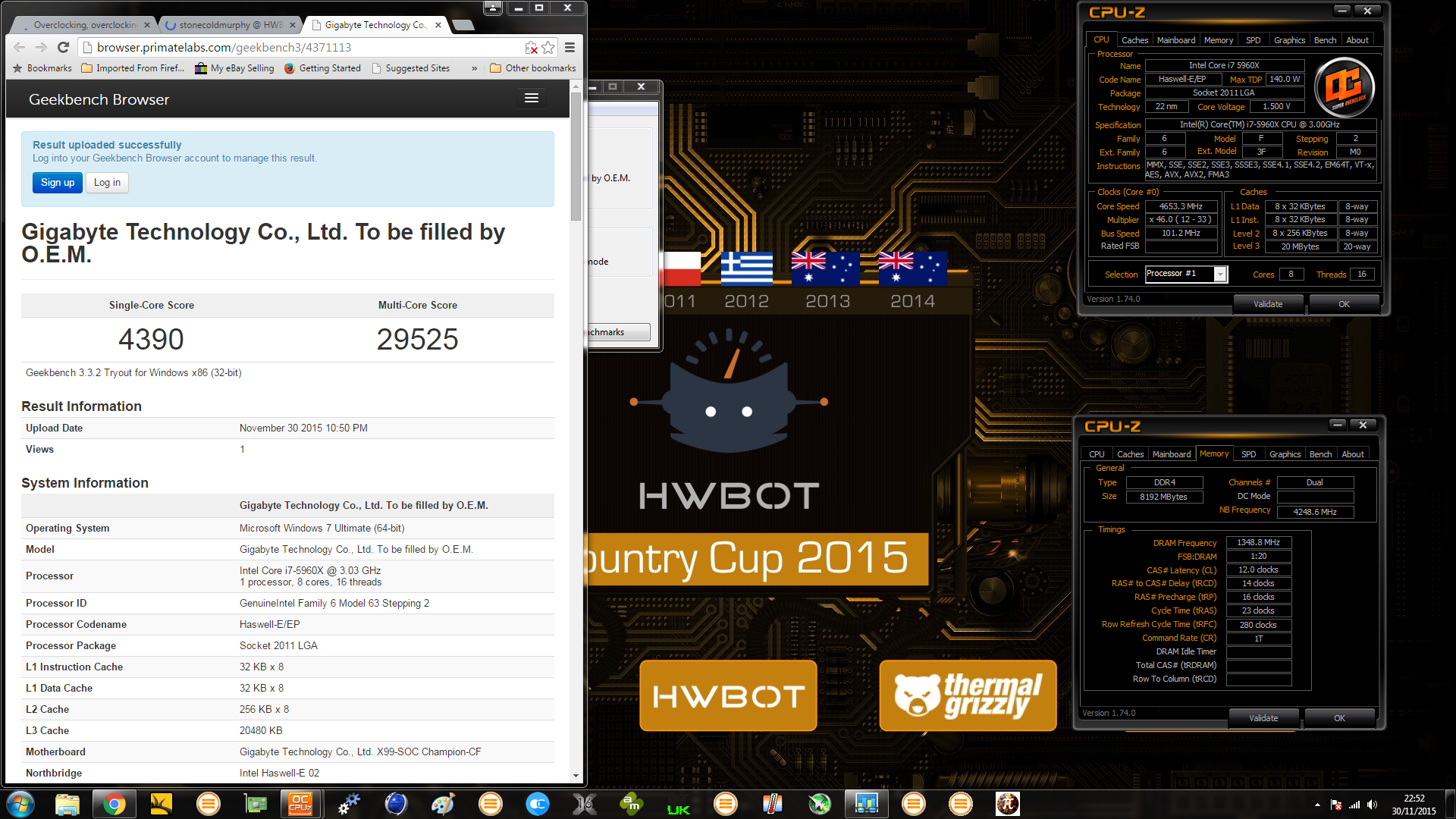Click the volume speaker tray icon
This screenshot has height=819, width=1456.
pyautogui.click(x=1372, y=805)
